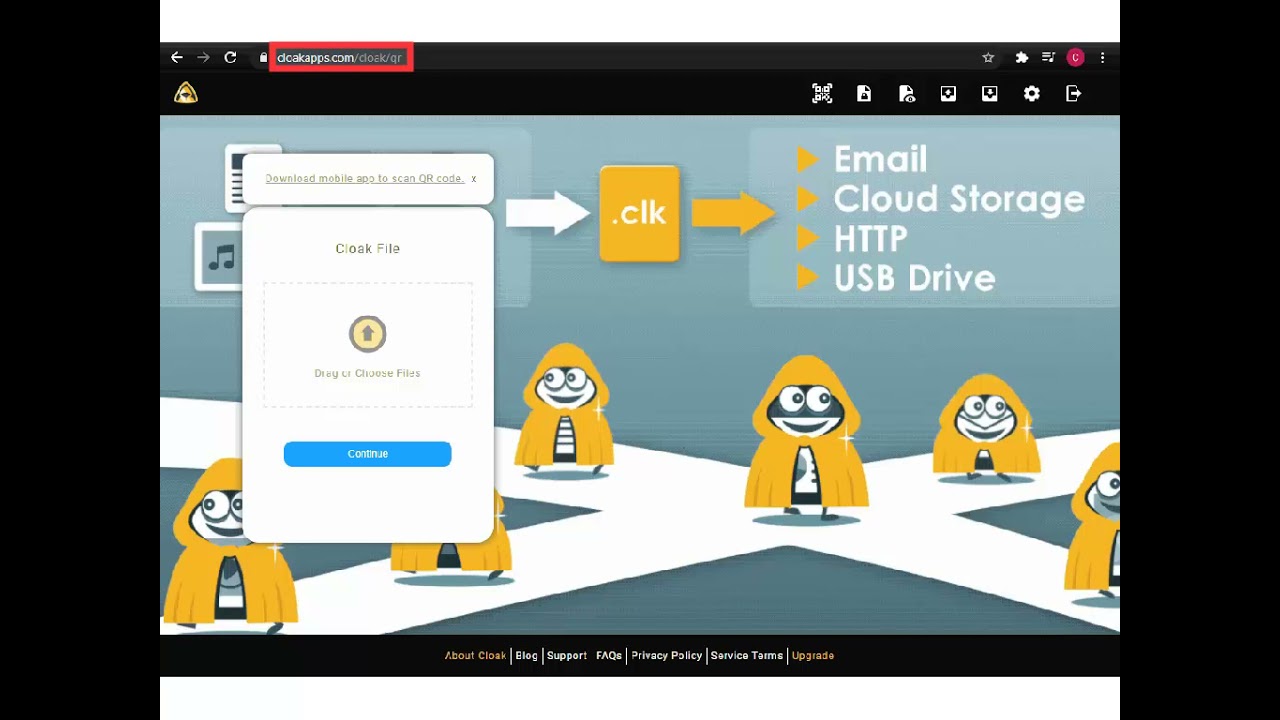Click the address bar URL cloakapps.com/cloak/qr

click(x=339, y=58)
